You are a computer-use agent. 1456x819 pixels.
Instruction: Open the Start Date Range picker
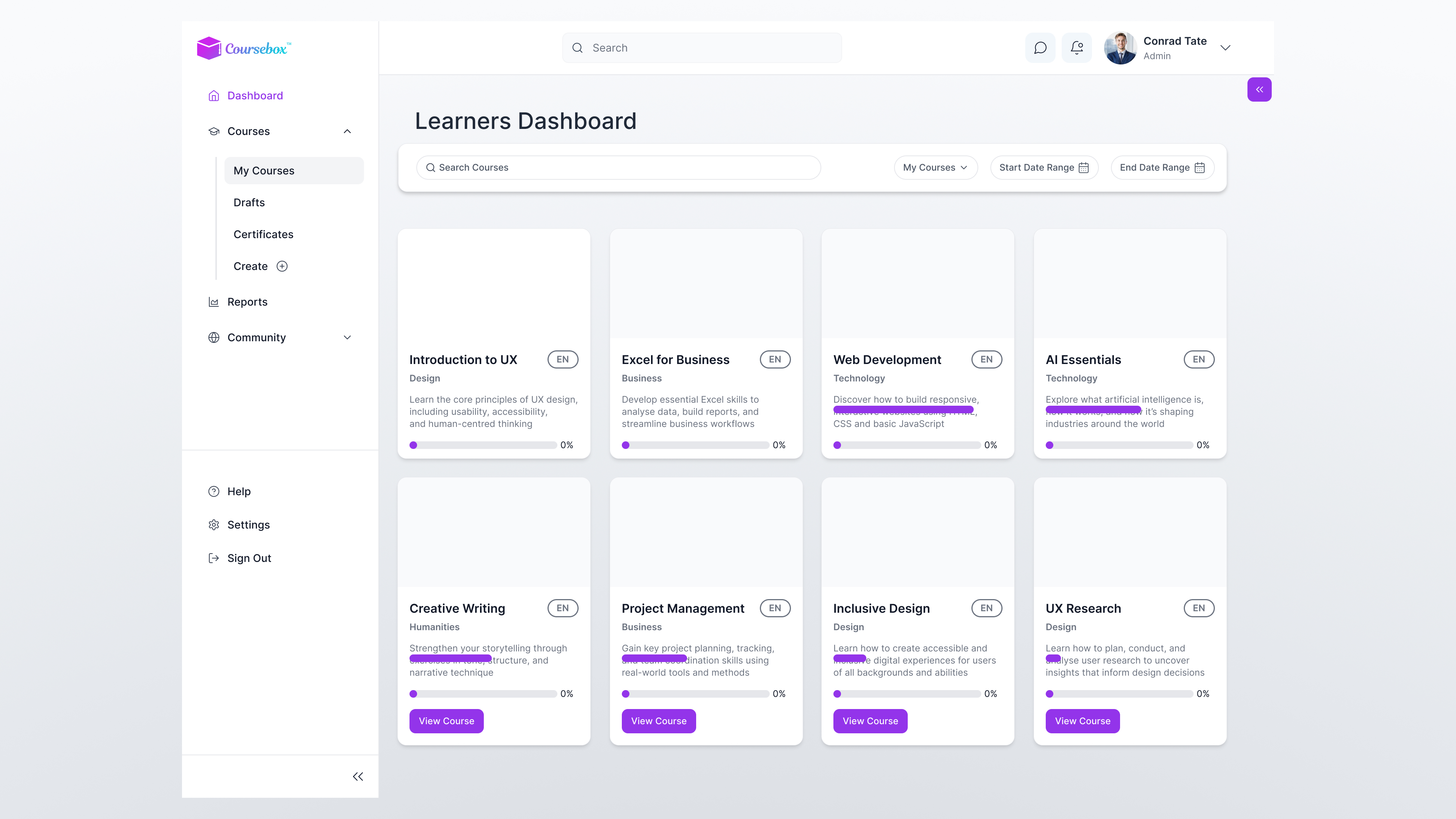1043,167
